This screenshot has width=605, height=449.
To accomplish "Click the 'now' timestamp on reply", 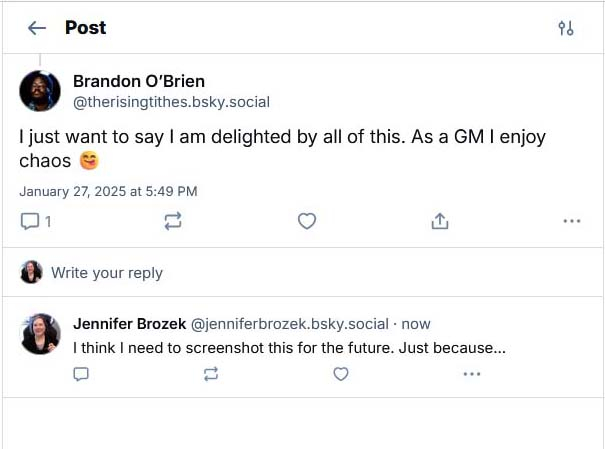I will (x=416, y=324).
